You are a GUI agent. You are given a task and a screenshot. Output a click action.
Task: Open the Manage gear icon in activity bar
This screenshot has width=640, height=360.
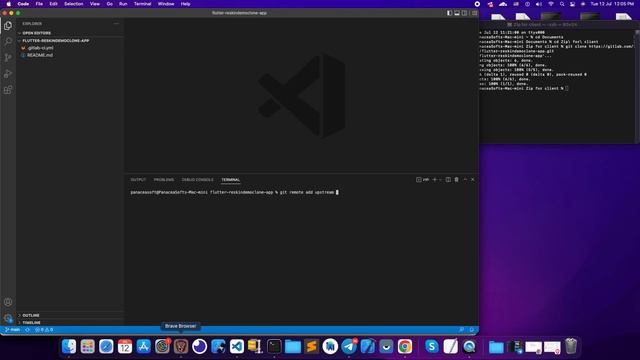coord(8,318)
